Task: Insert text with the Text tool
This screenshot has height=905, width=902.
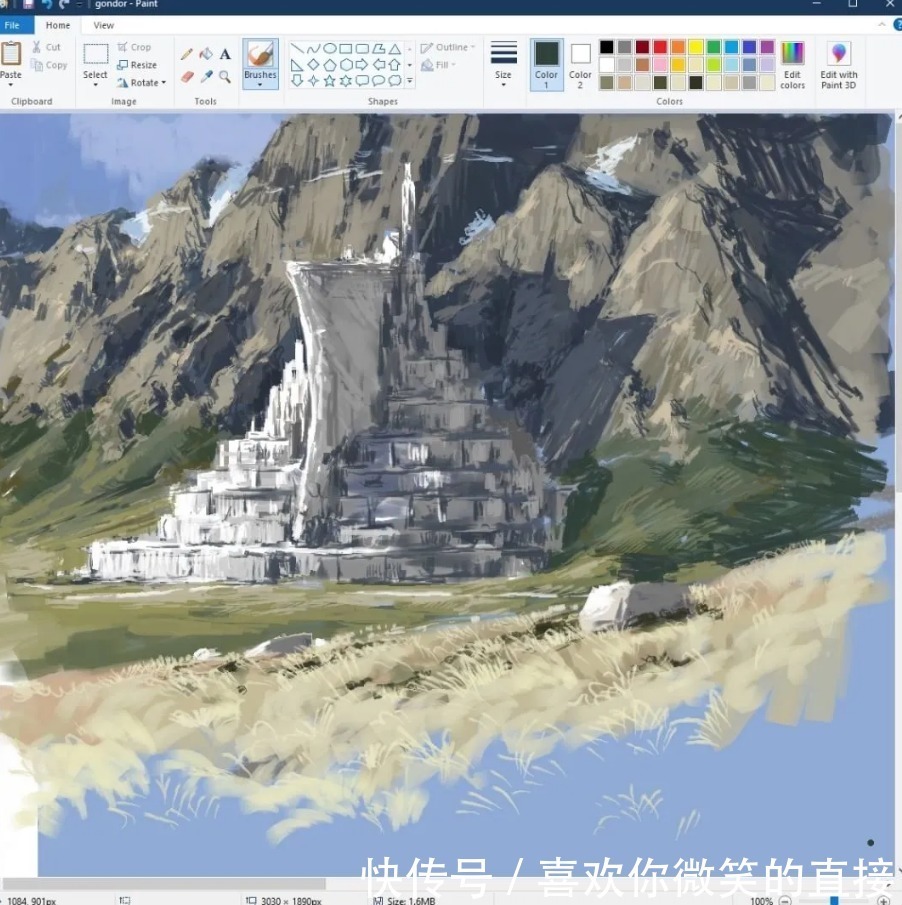Action: pos(224,54)
